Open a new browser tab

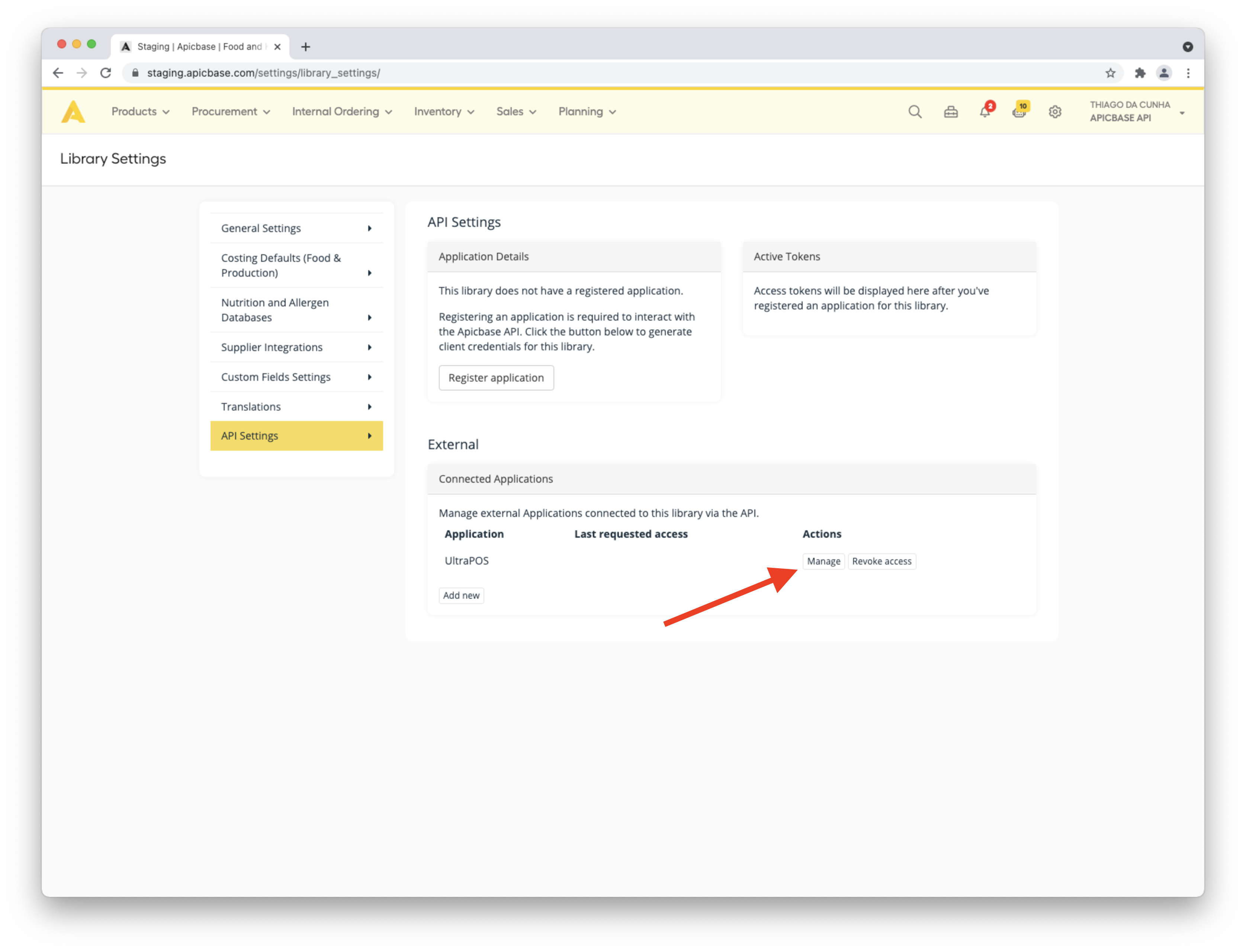pyautogui.click(x=305, y=46)
